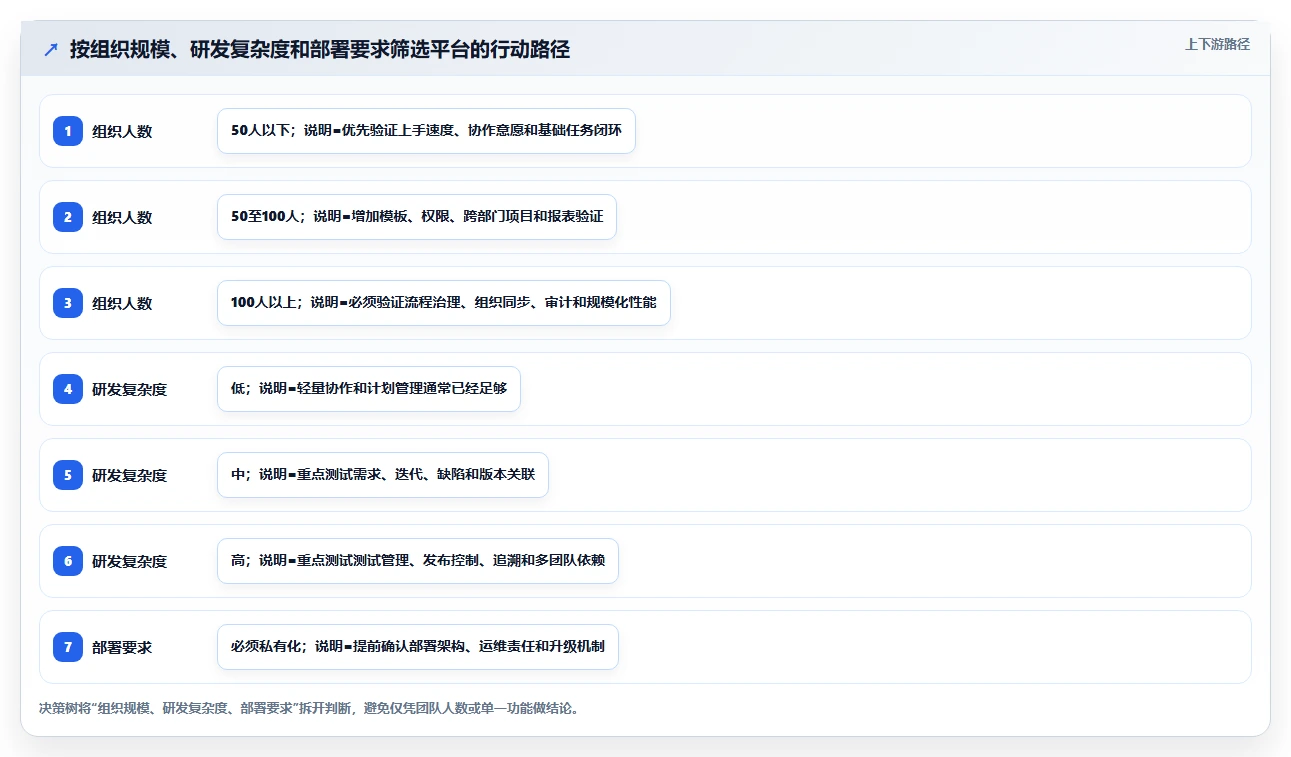Click 组织人数 label in step 1
Viewport: 1291px width, 757px height.
[x=122, y=131]
